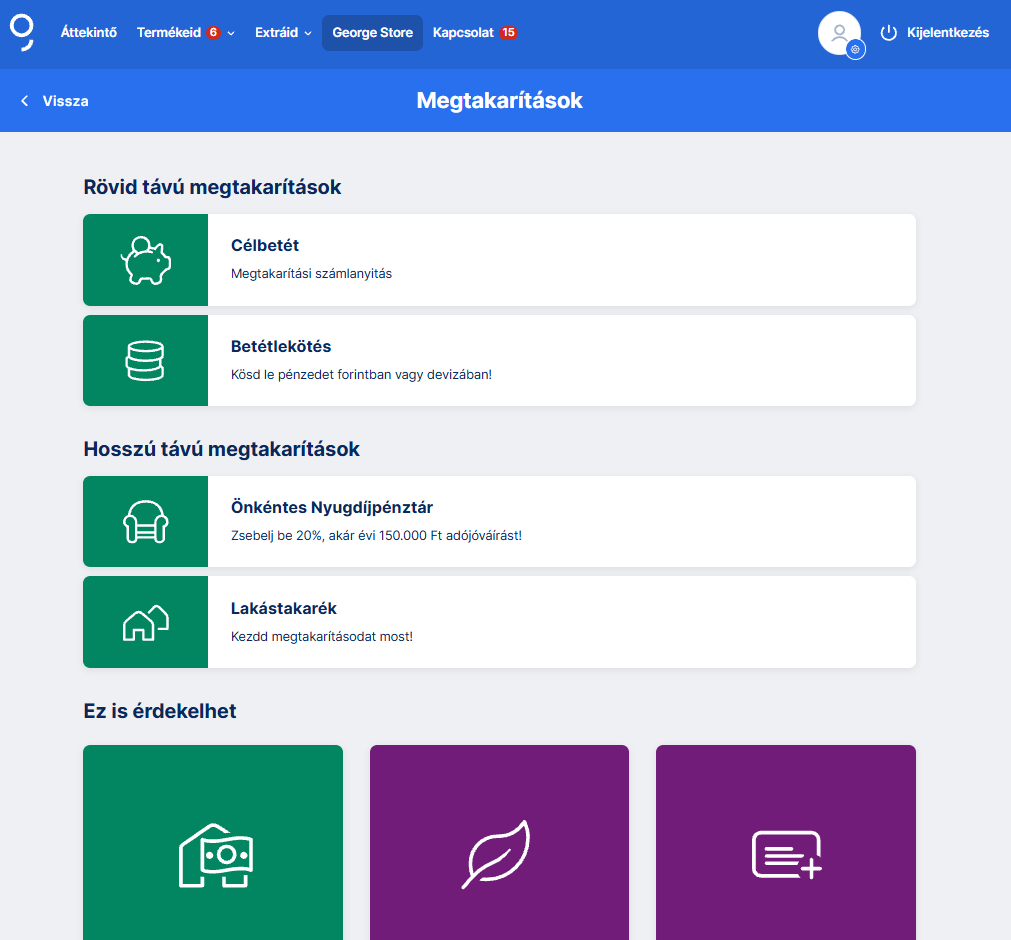Expand the Extráid dropdown menu
Viewport: 1011px width, 940px height.
coord(283,33)
